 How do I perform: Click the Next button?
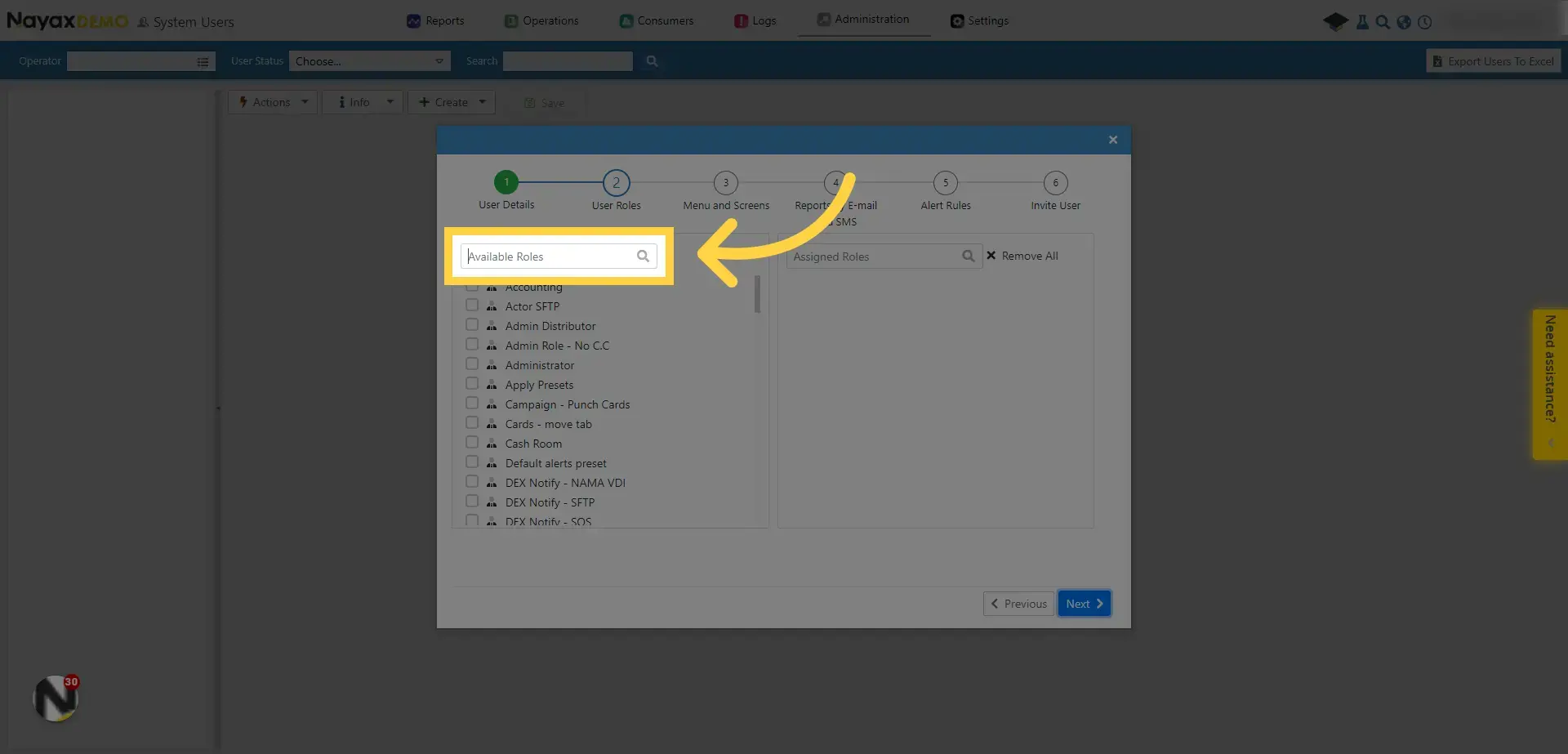click(x=1084, y=604)
